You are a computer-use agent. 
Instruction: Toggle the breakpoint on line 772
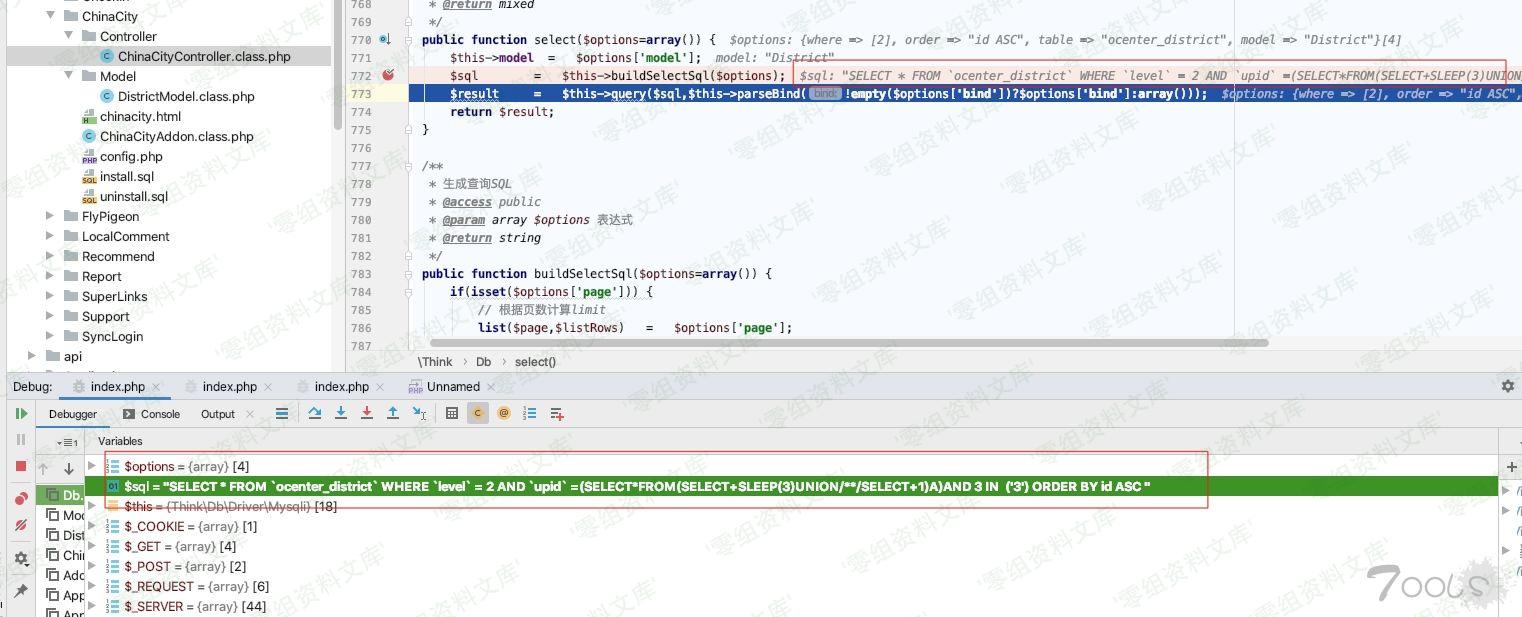click(389, 75)
